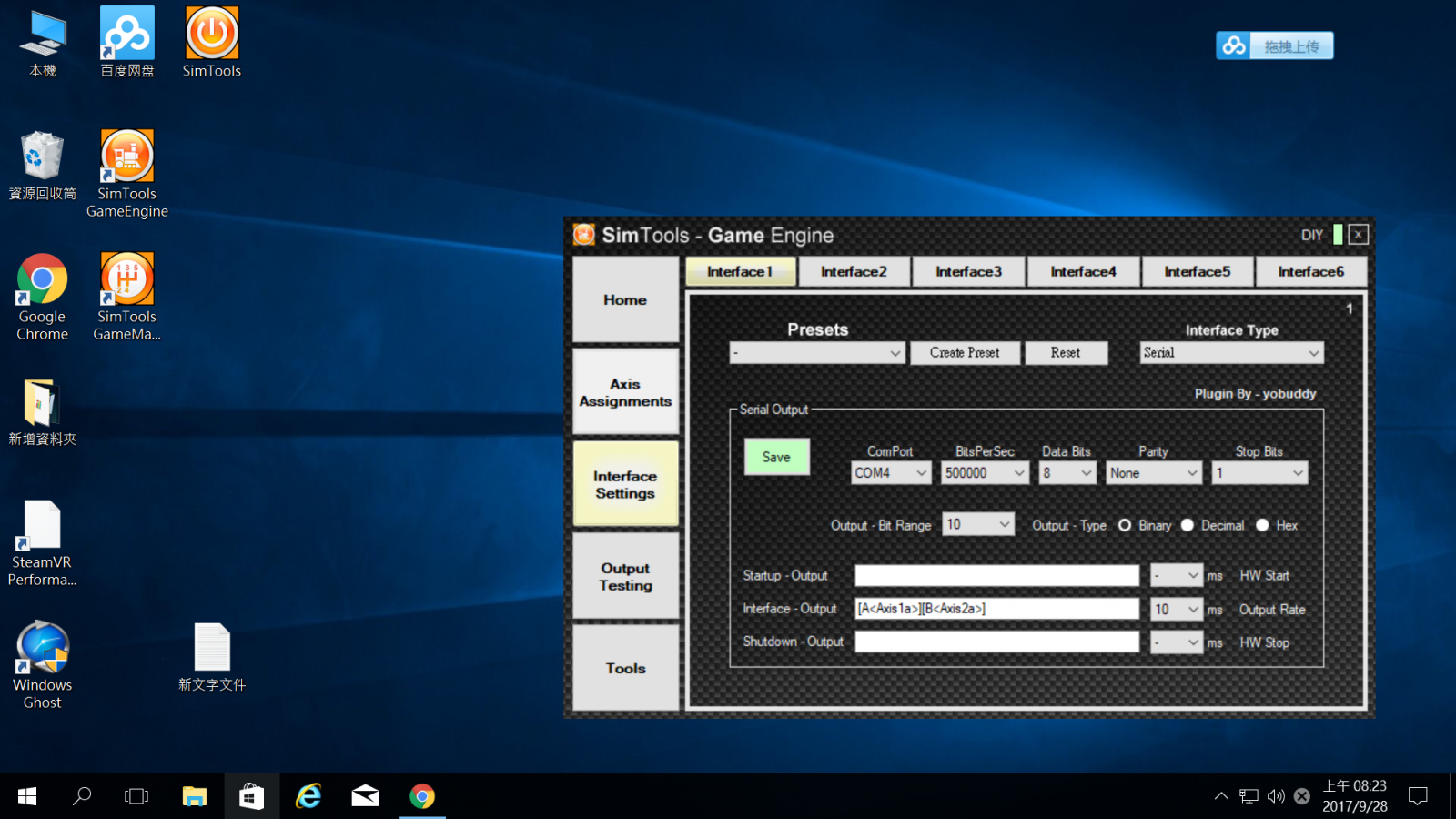This screenshot has height=819, width=1456.
Task: Switch to the Interface5 tab
Action: (x=1197, y=271)
